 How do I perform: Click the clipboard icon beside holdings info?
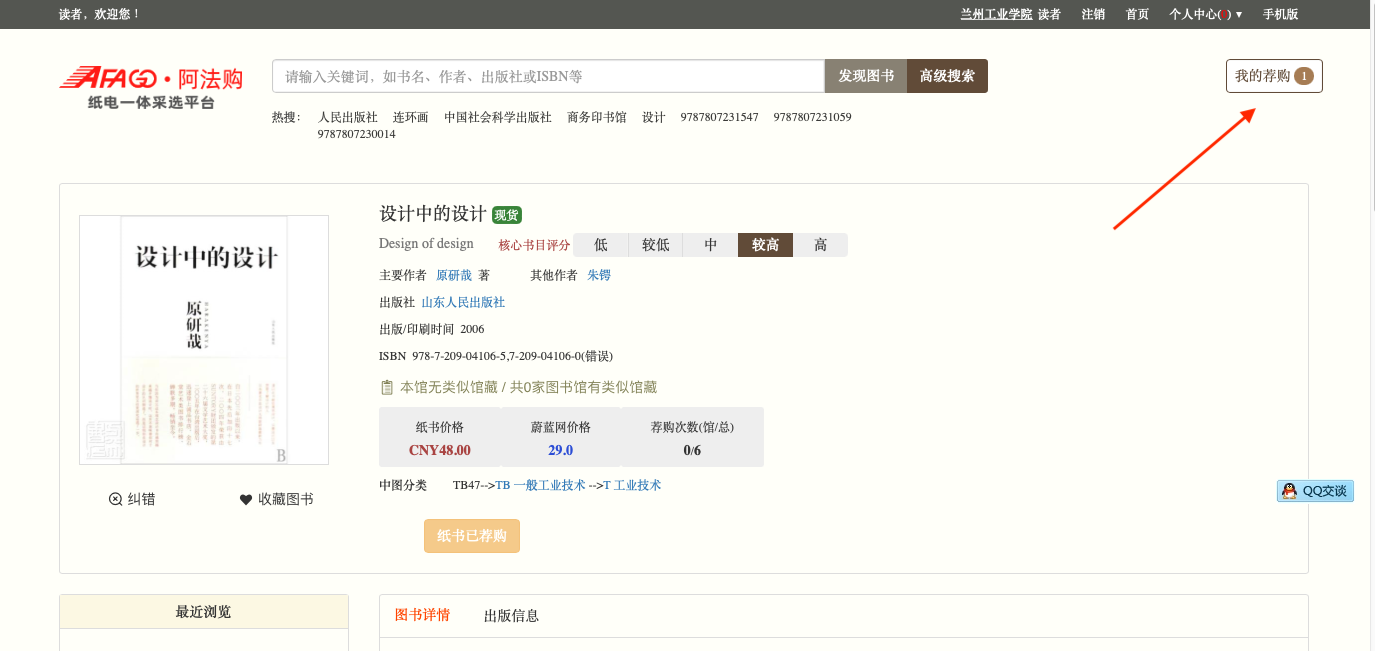(387, 387)
